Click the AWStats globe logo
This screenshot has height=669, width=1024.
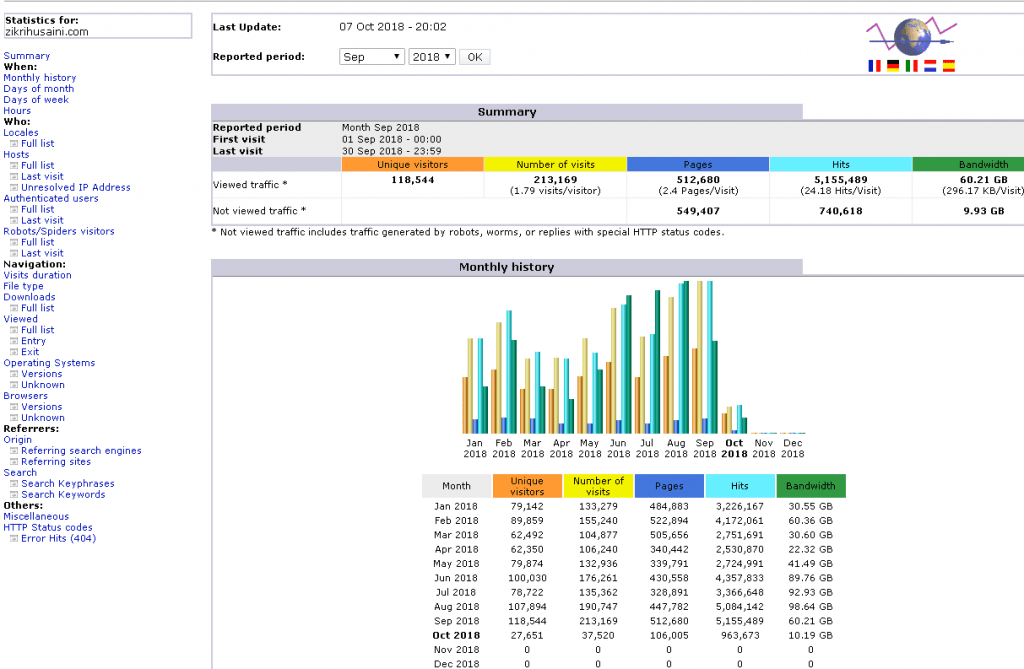pyautogui.click(x=910, y=37)
